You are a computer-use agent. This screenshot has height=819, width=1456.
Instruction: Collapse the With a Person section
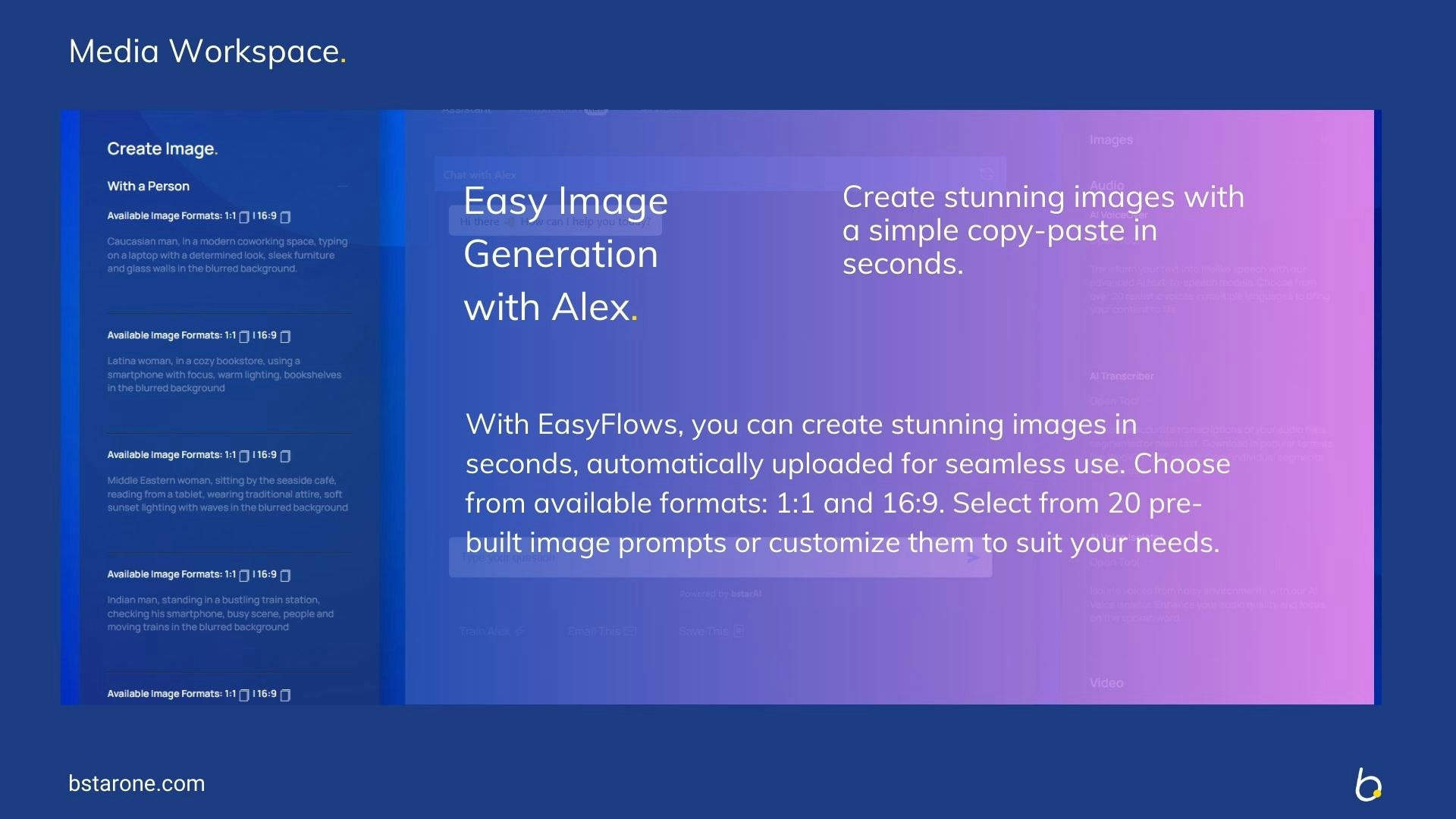343,187
